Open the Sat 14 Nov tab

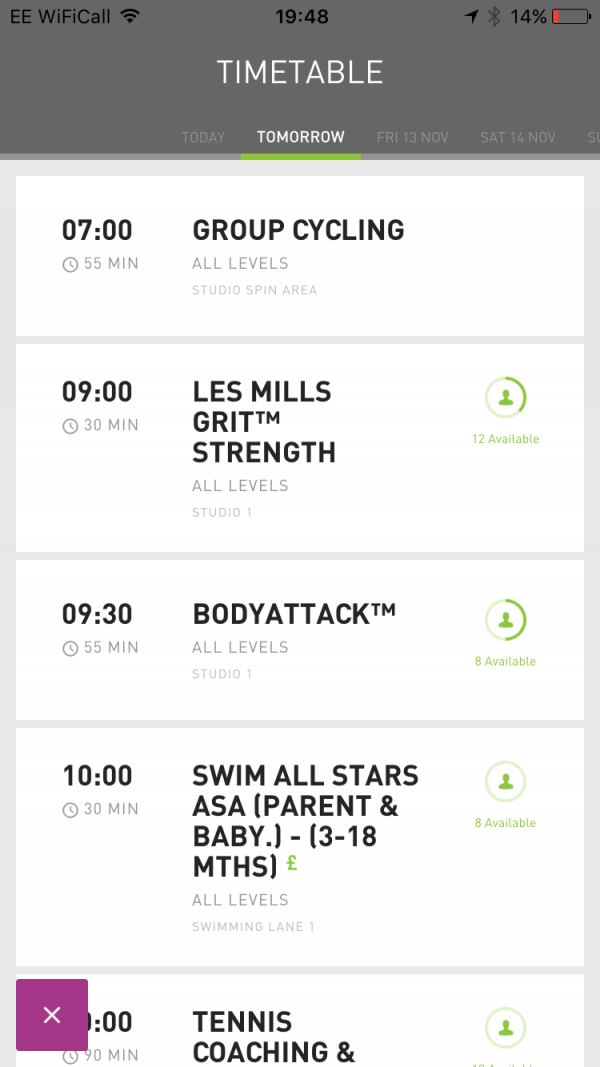pyautogui.click(x=517, y=137)
